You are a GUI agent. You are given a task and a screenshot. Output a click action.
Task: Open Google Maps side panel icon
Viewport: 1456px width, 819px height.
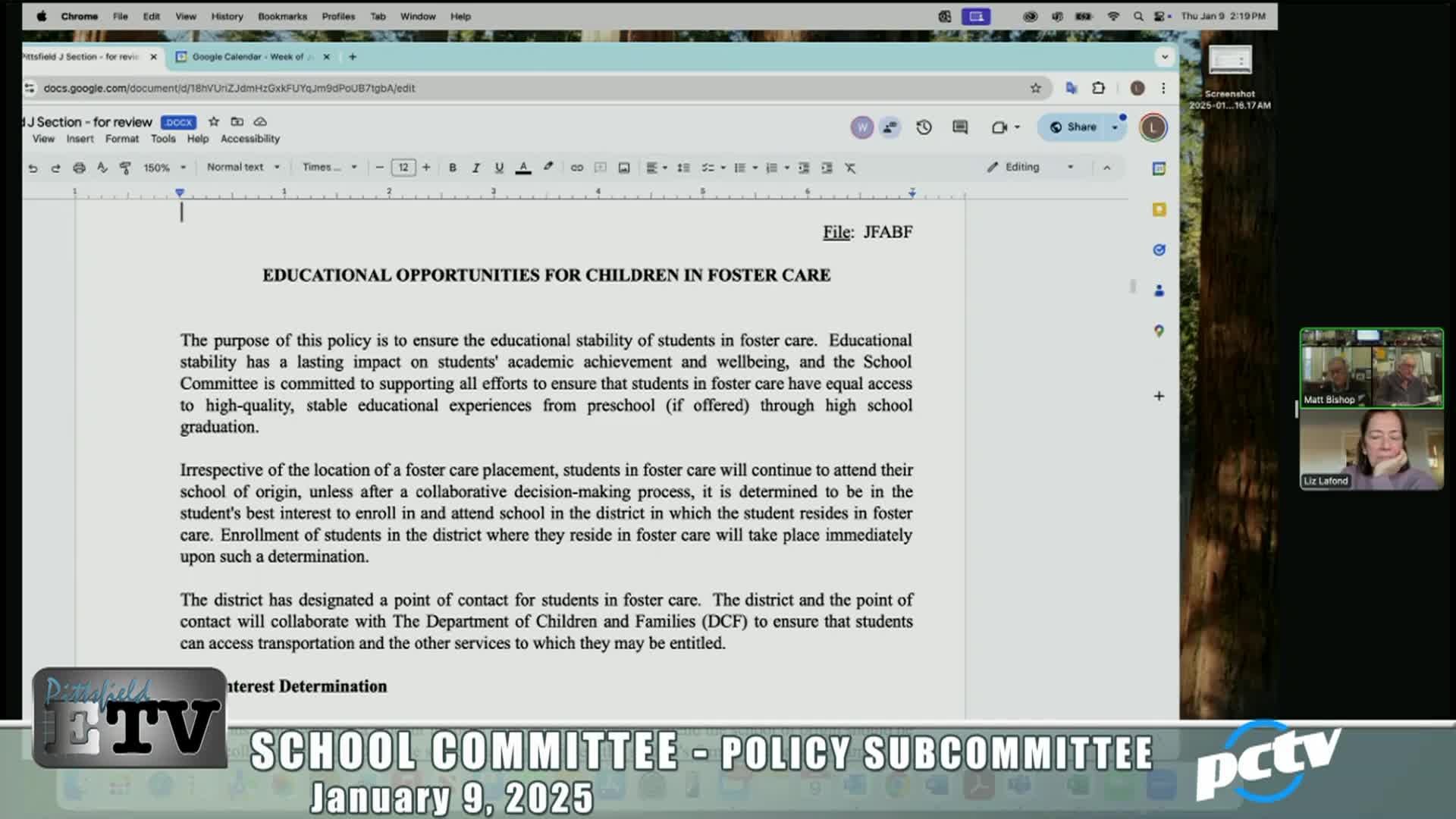tap(1159, 331)
